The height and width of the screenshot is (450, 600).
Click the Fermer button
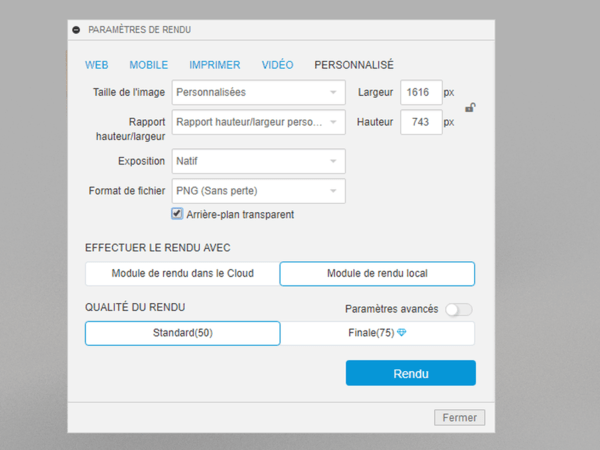tap(459, 417)
